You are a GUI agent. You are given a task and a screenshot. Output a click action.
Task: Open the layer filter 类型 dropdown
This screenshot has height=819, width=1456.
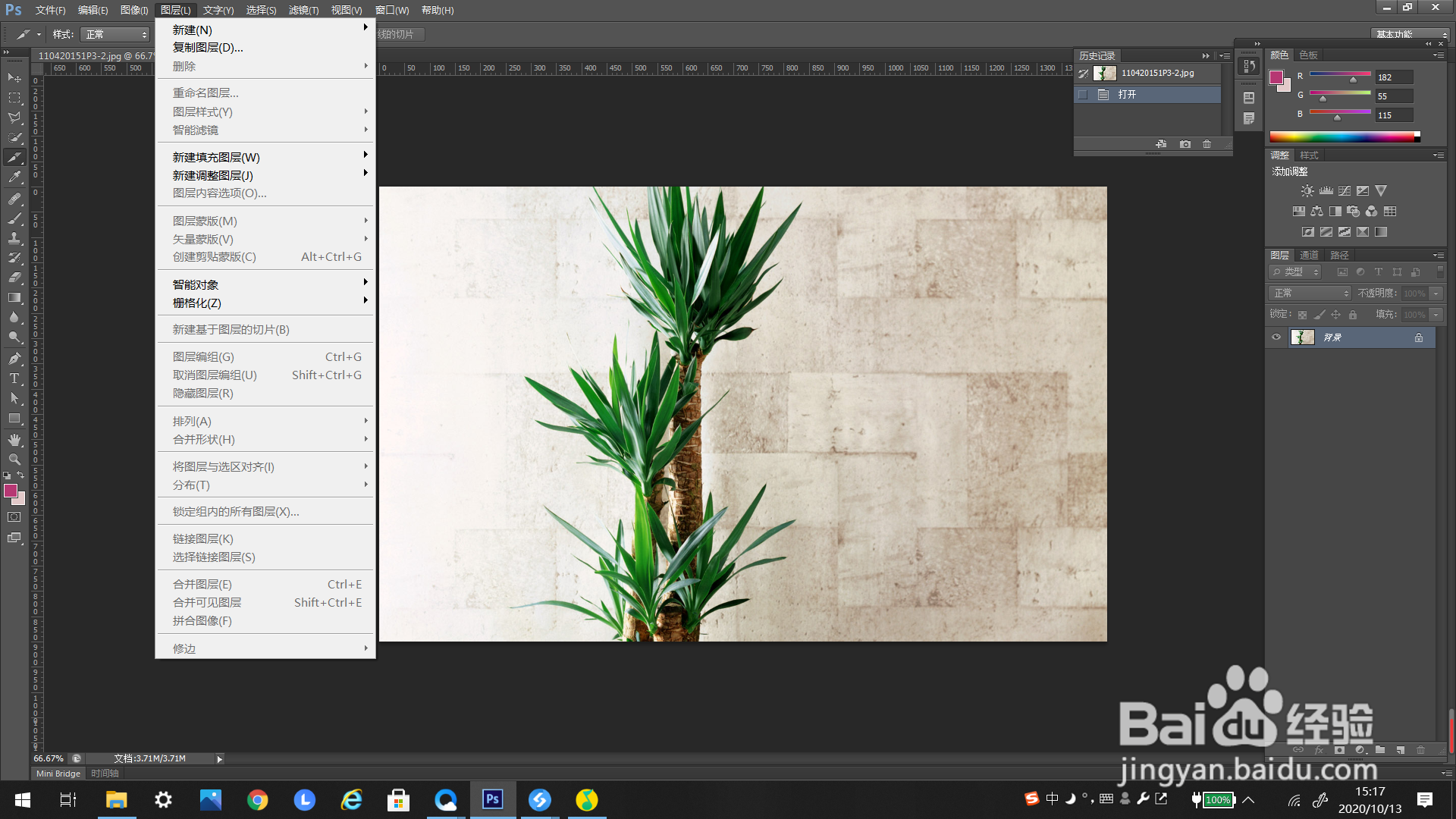click(x=1296, y=272)
